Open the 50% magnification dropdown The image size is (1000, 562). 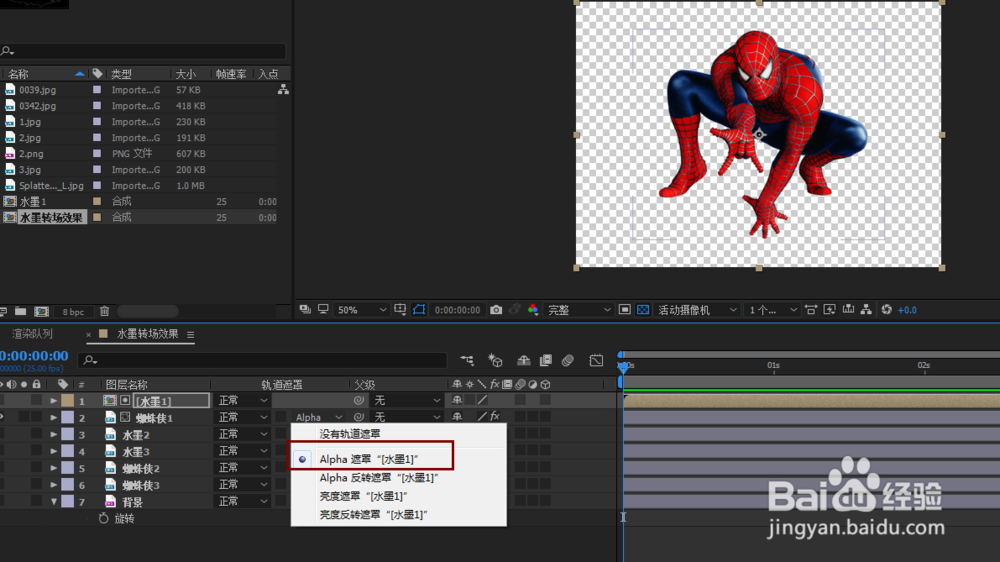[361, 310]
